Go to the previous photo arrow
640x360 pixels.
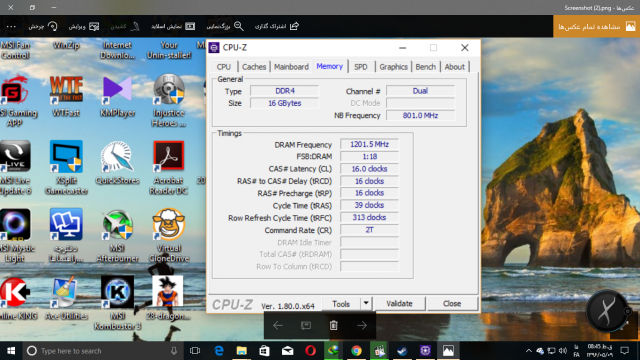pyautogui.click(x=278, y=325)
